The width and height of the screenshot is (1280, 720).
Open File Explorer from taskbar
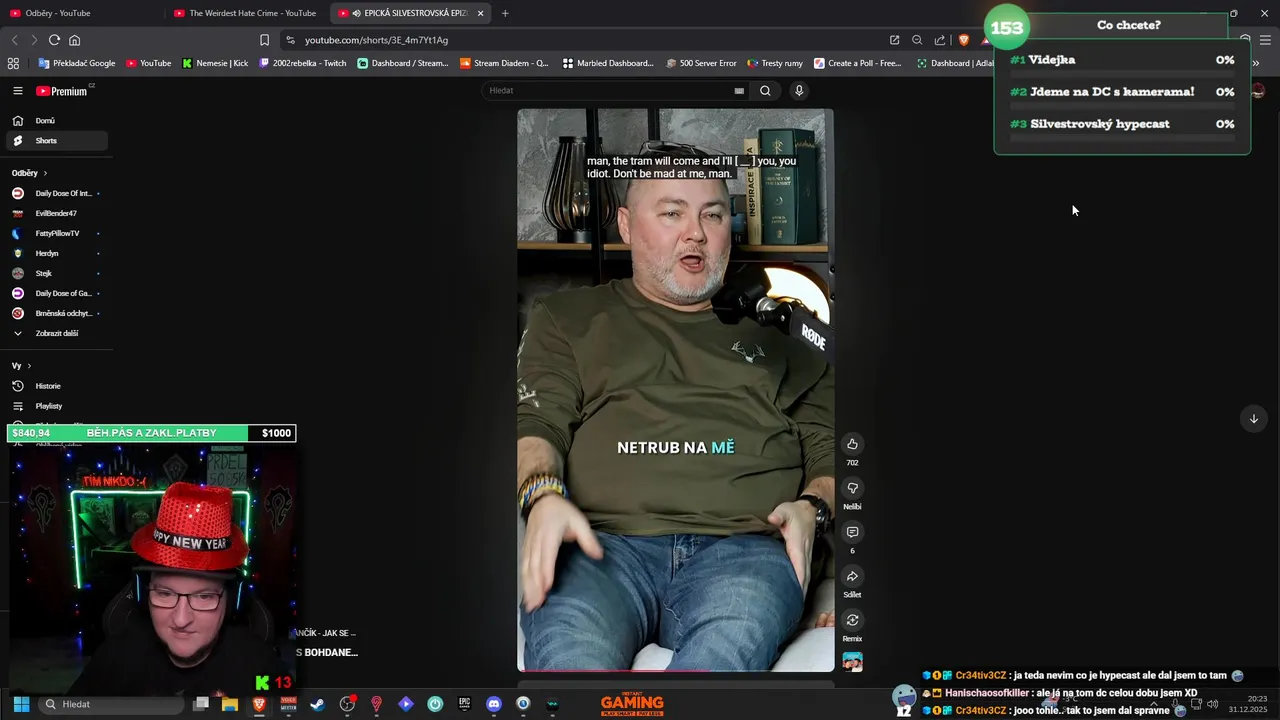[x=230, y=704]
